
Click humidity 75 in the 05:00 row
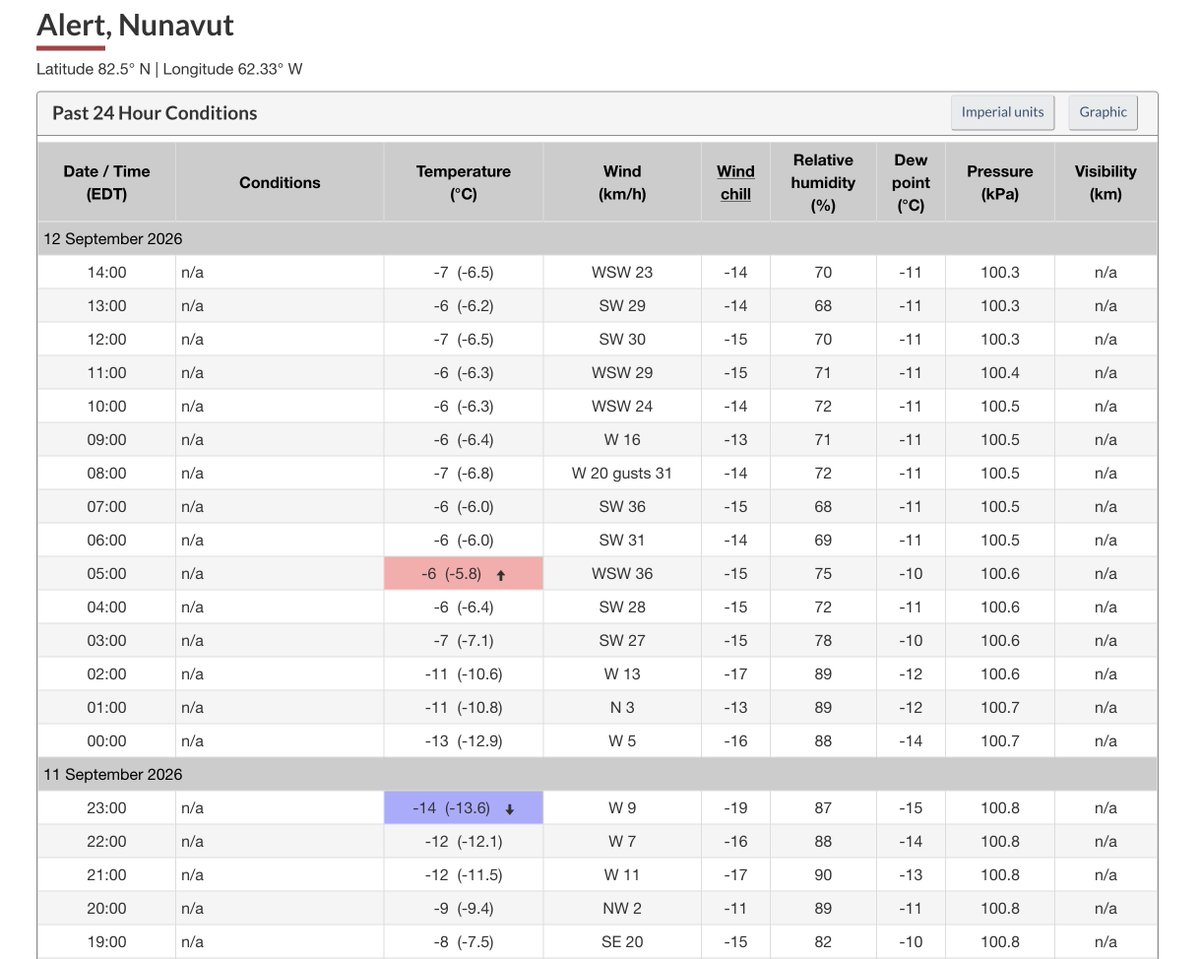823,574
